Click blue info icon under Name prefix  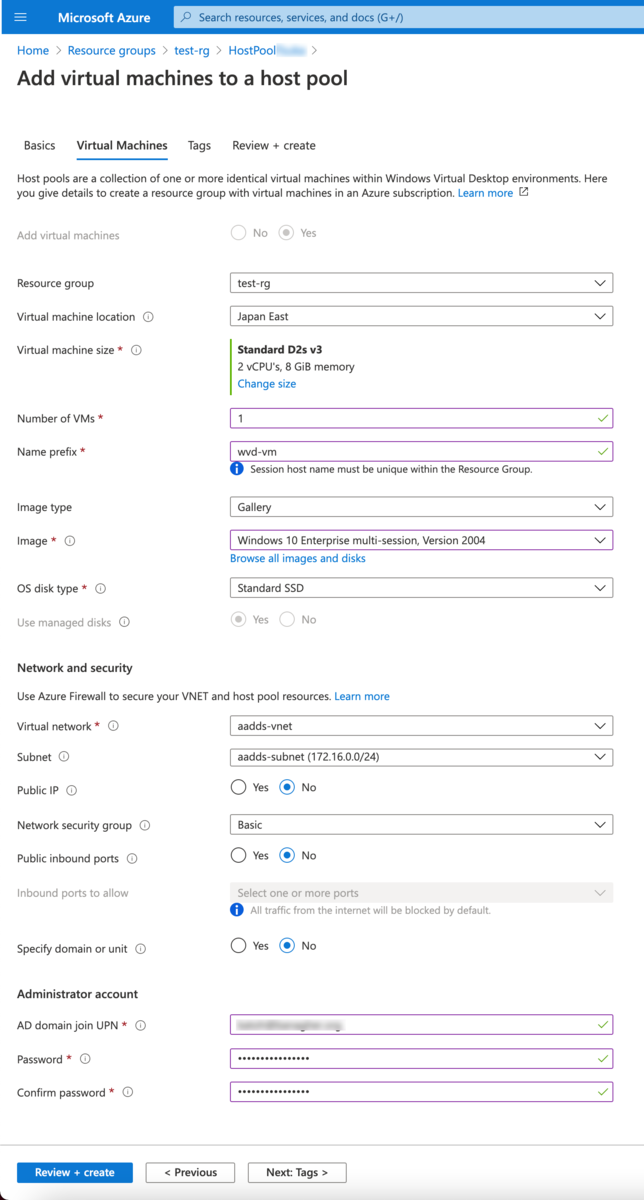pos(237,469)
